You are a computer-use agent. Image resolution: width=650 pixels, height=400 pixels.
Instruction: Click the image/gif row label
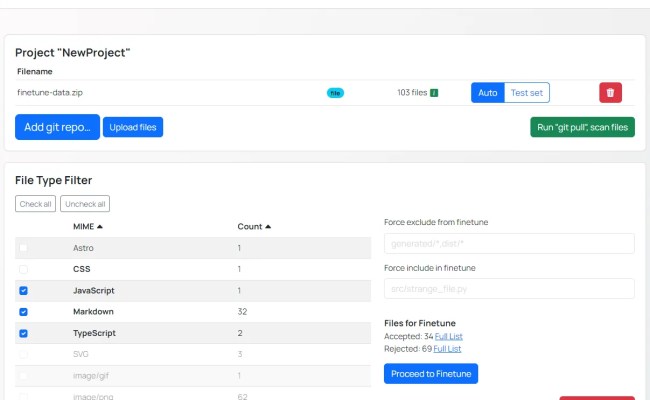[91, 376]
